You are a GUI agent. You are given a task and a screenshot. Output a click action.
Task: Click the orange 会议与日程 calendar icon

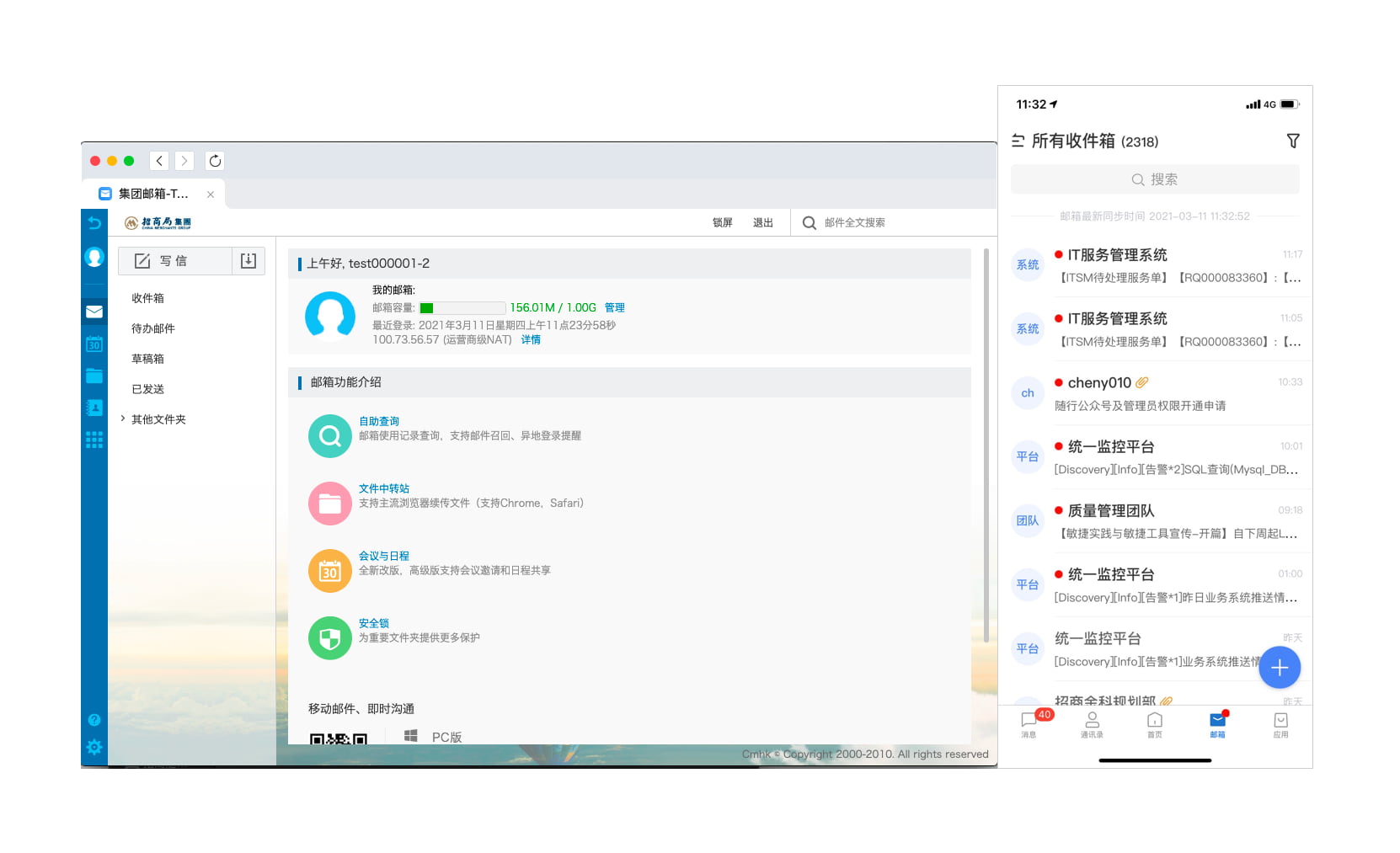pos(330,571)
